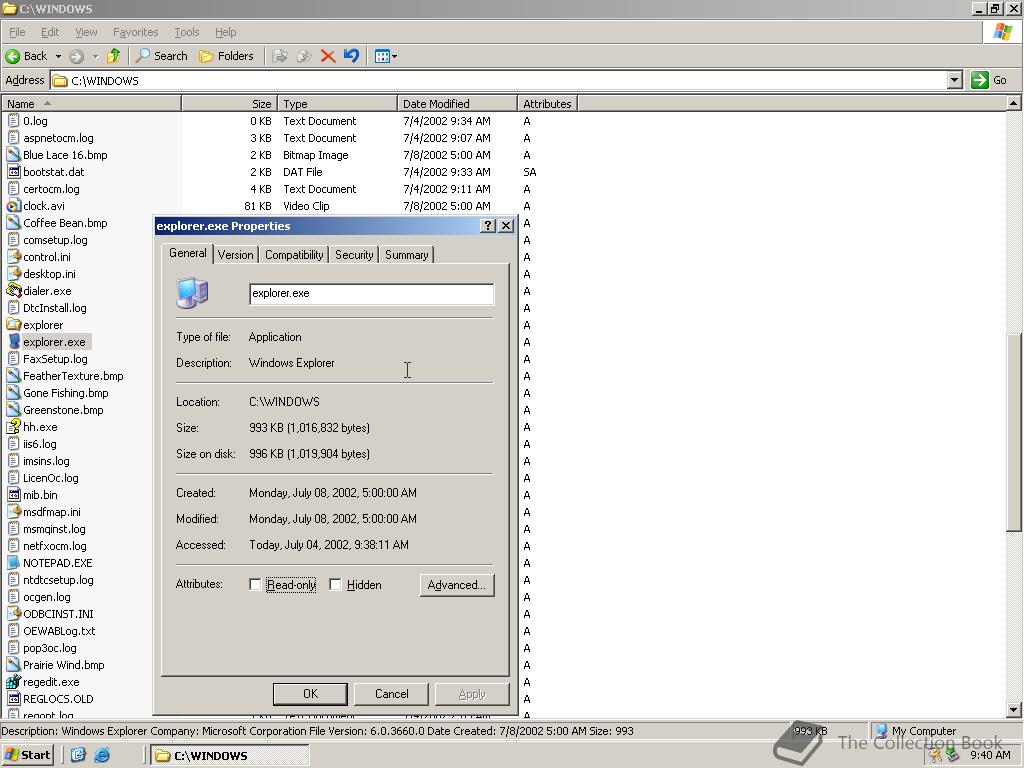Click the explorer.exe filename field

coord(372,294)
